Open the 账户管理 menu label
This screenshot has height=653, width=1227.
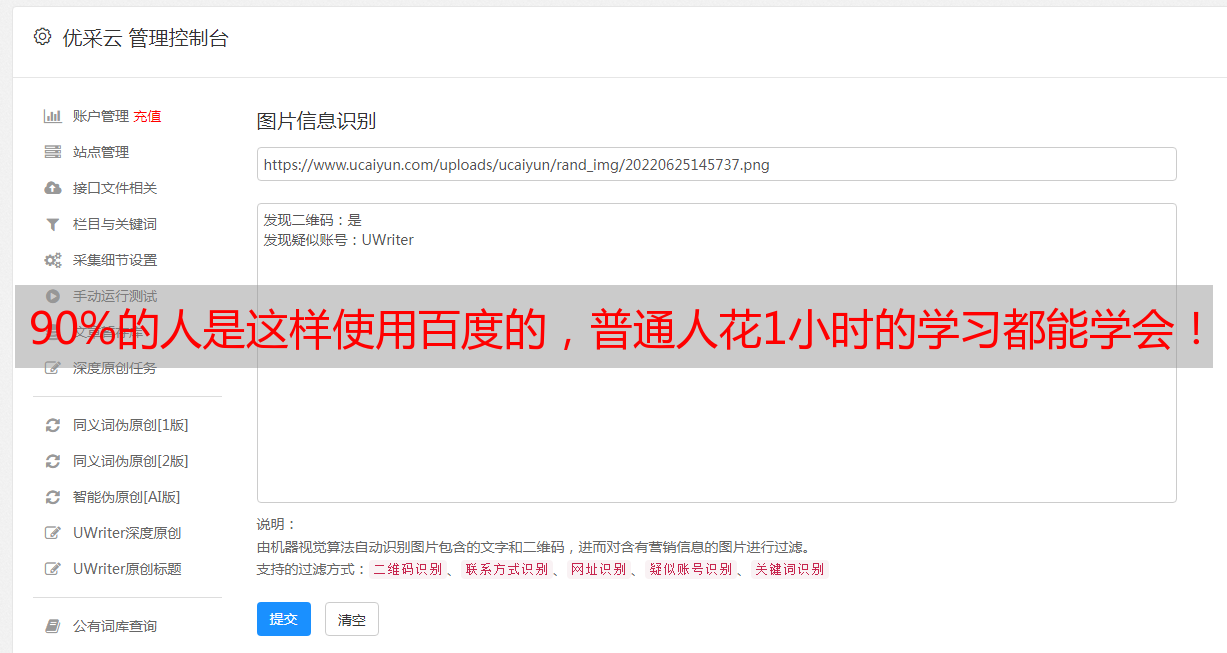101,116
